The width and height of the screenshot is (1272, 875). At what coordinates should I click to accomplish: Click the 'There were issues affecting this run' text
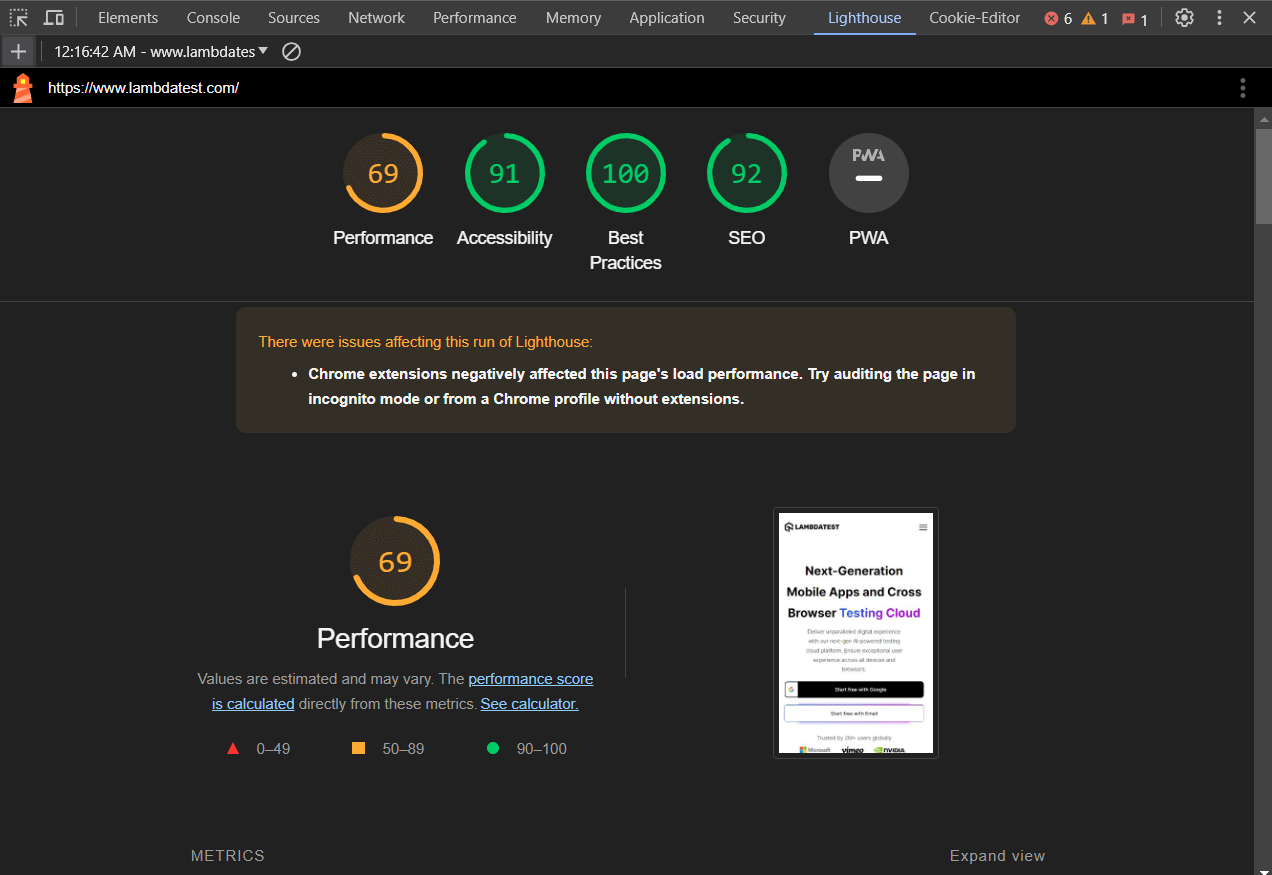point(425,342)
